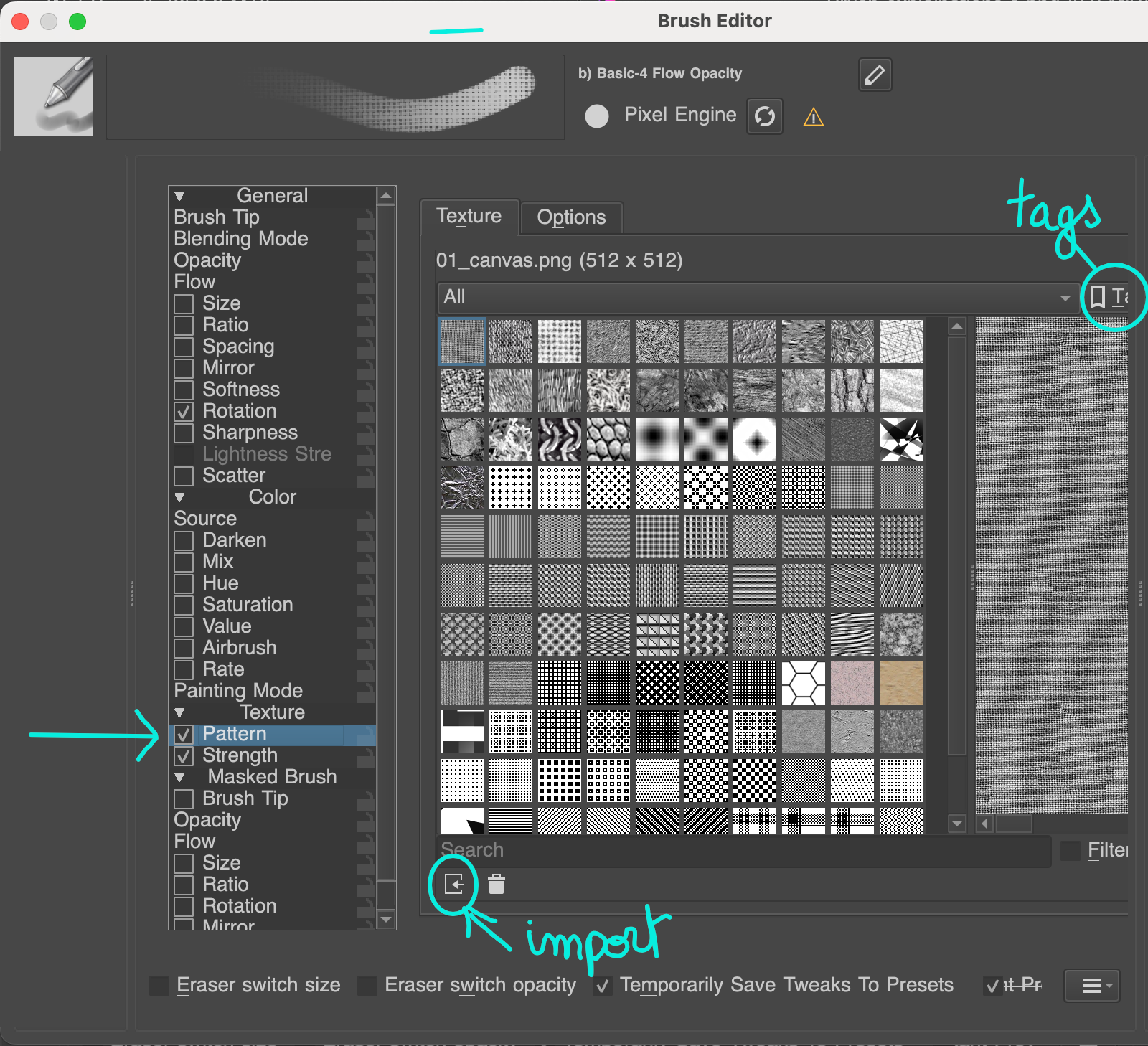Select Blending Mode in the settings list
The image size is (1148, 1046).
(241, 239)
